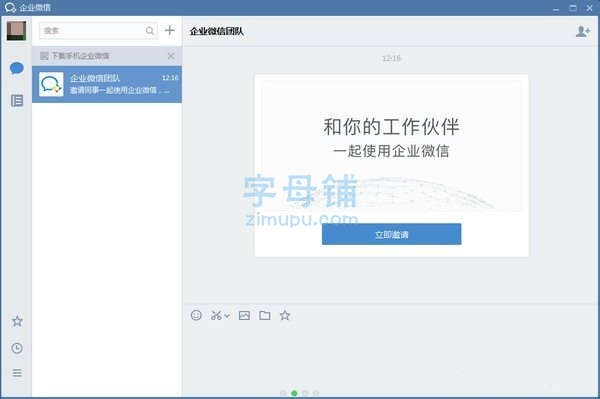Maximize the 企业微信 window

pyautogui.click(x=573, y=8)
